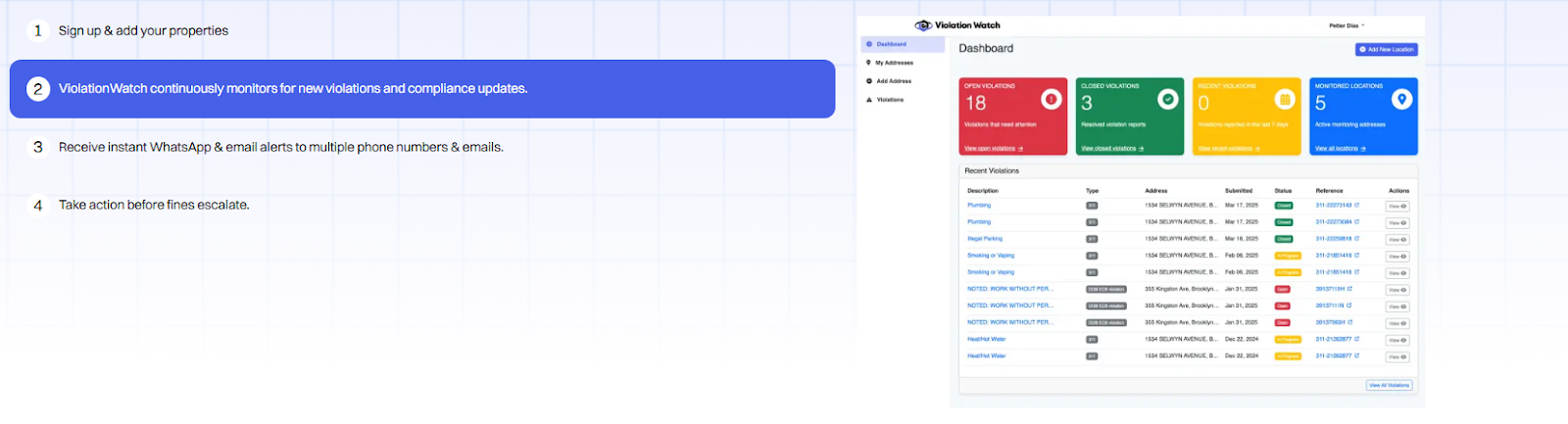The image size is (1568, 424).
Task: Click the View button in Illegal Parking row
Action: coord(1397,240)
